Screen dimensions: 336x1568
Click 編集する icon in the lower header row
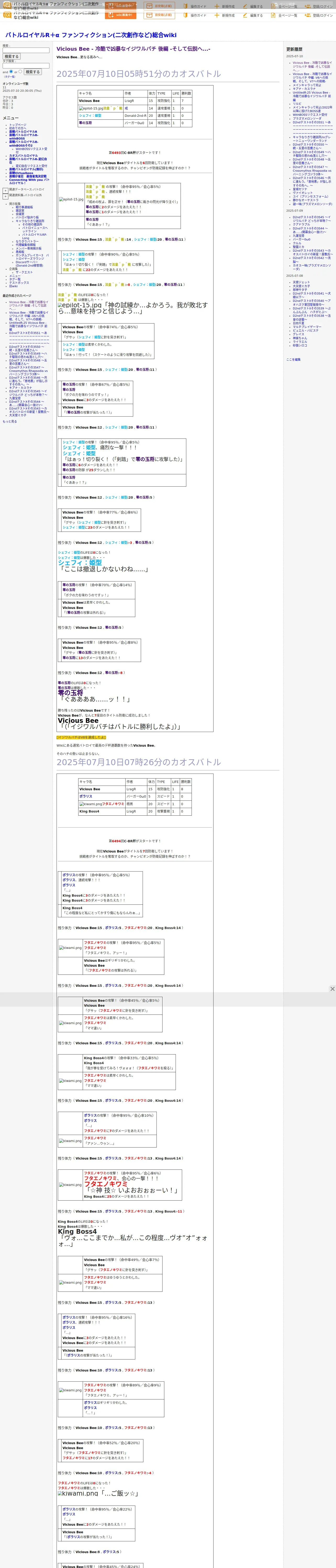point(253,15)
